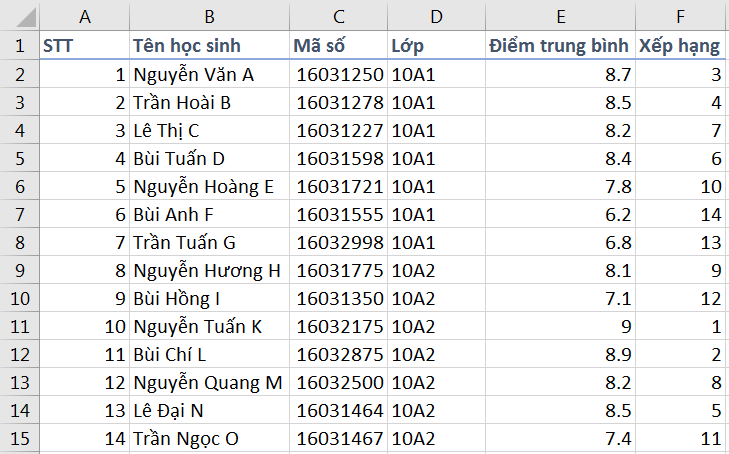Select cell with Trần Tuấn G
Image resolution: width=729 pixels, height=454 pixels.
click(209, 242)
